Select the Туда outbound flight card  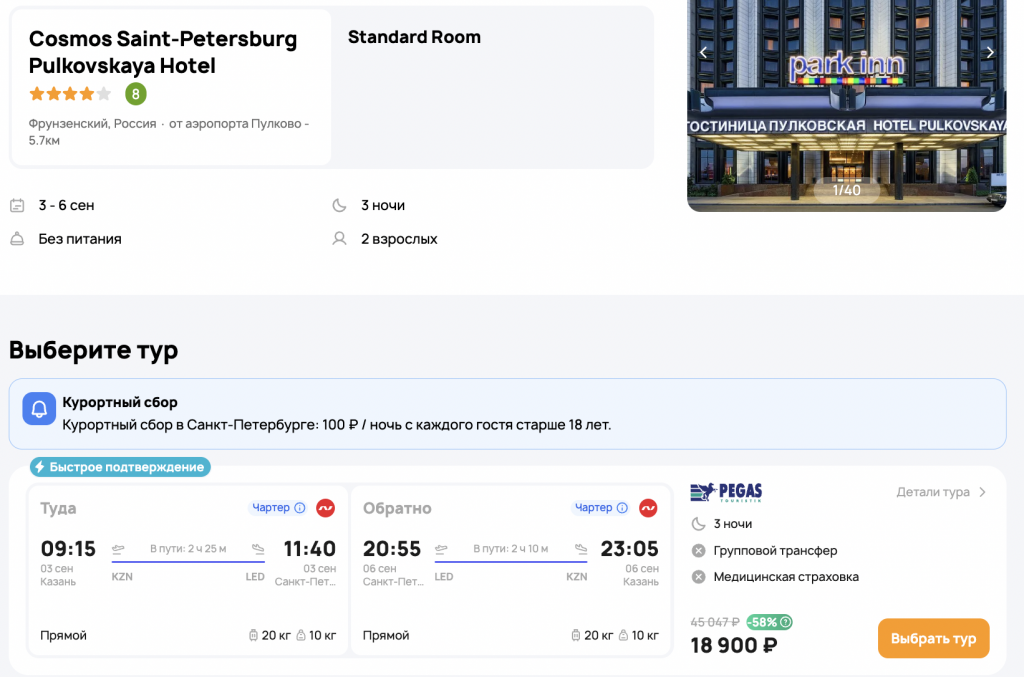pos(188,570)
